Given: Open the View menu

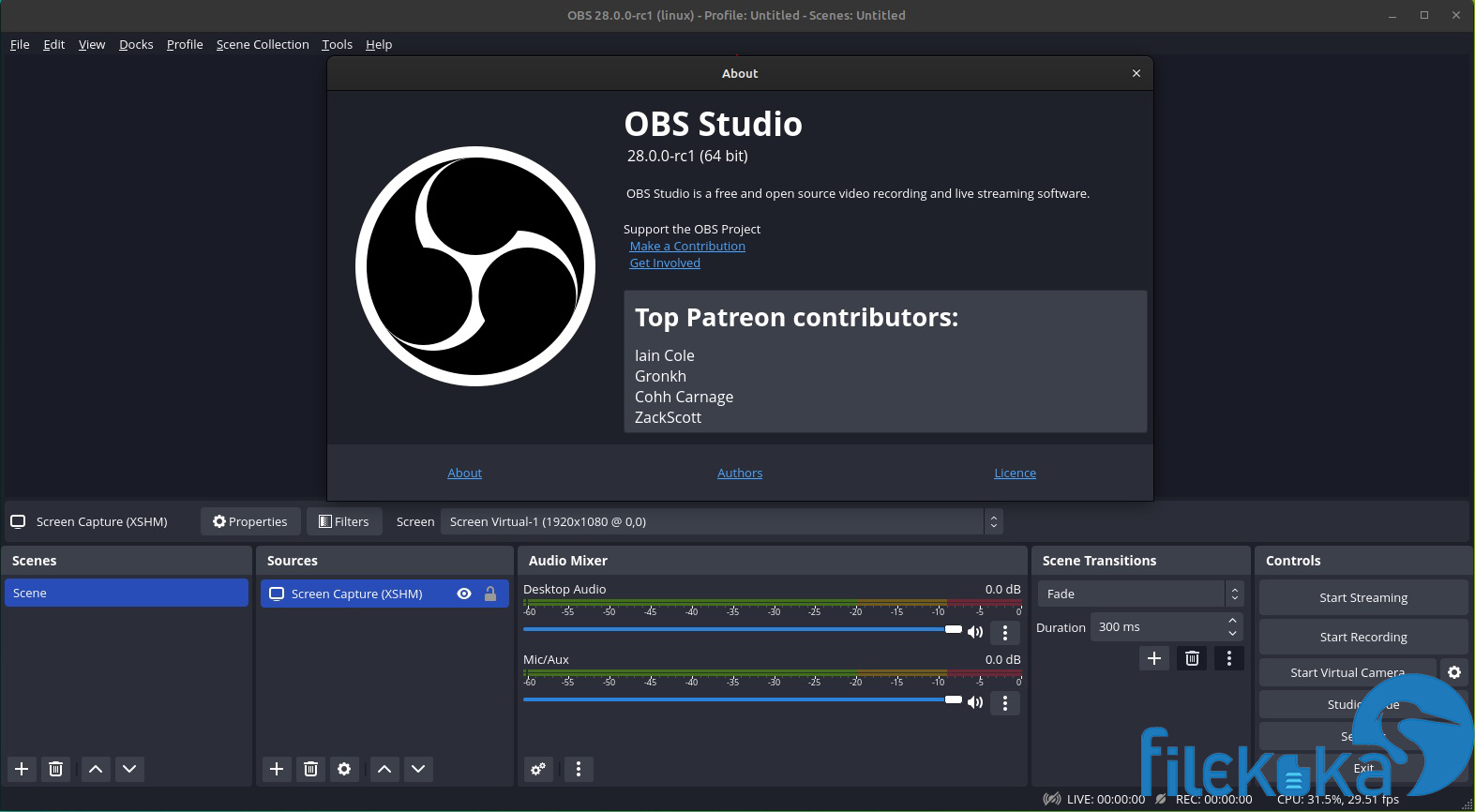Looking at the screenshot, I should pyautogui.click(x=92, y=44).
